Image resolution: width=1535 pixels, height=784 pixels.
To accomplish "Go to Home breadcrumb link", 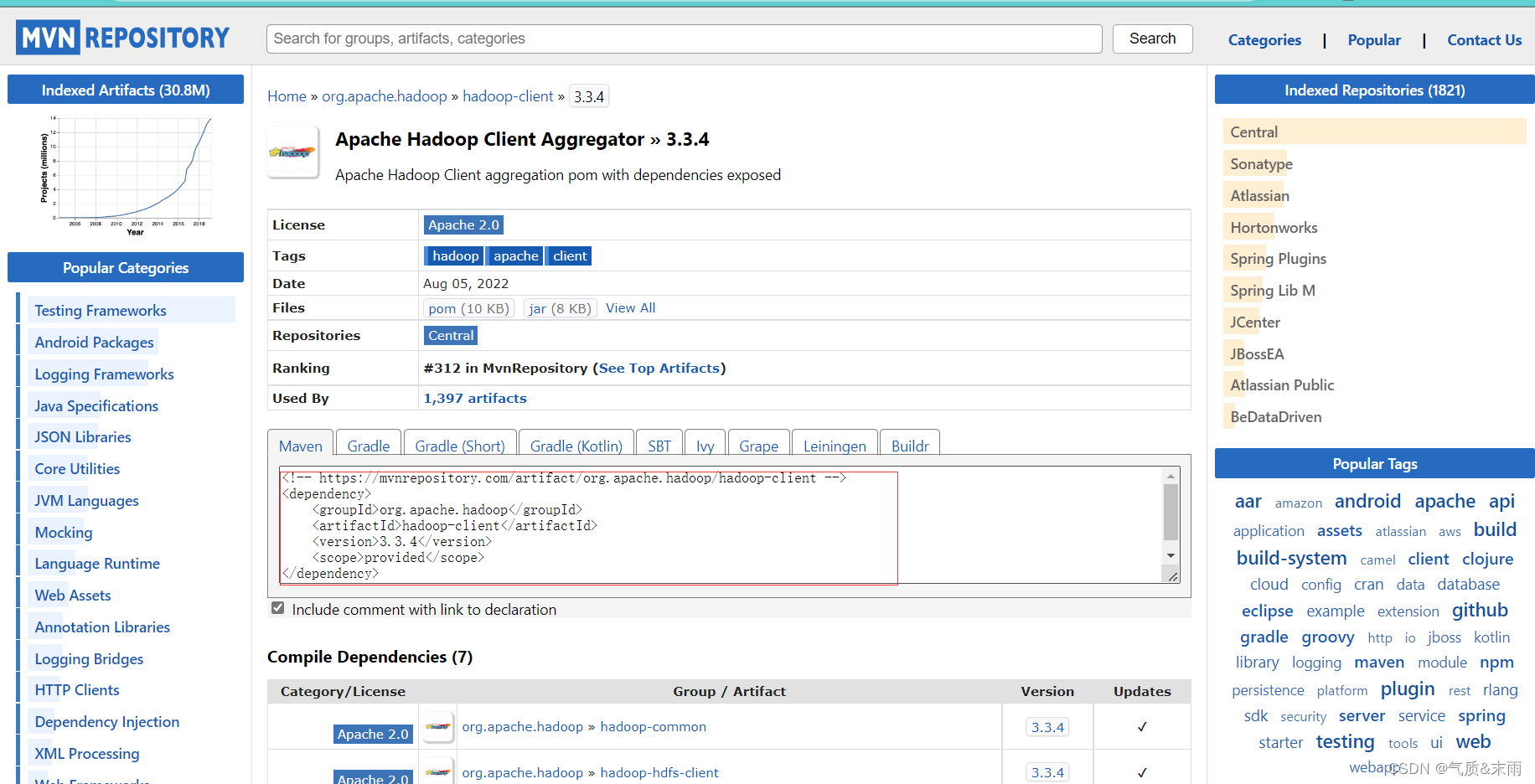I will [x=287, y=96].
